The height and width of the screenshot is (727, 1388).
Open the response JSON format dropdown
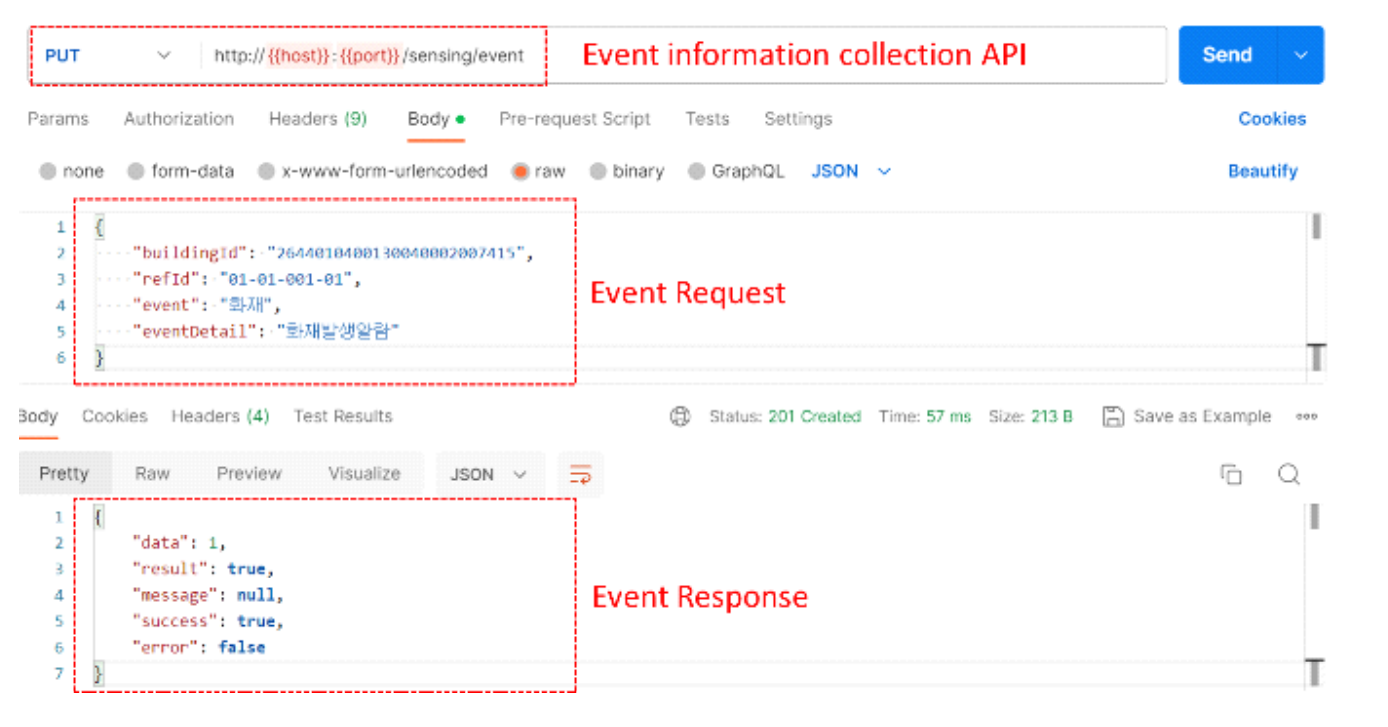click(489, 475)
